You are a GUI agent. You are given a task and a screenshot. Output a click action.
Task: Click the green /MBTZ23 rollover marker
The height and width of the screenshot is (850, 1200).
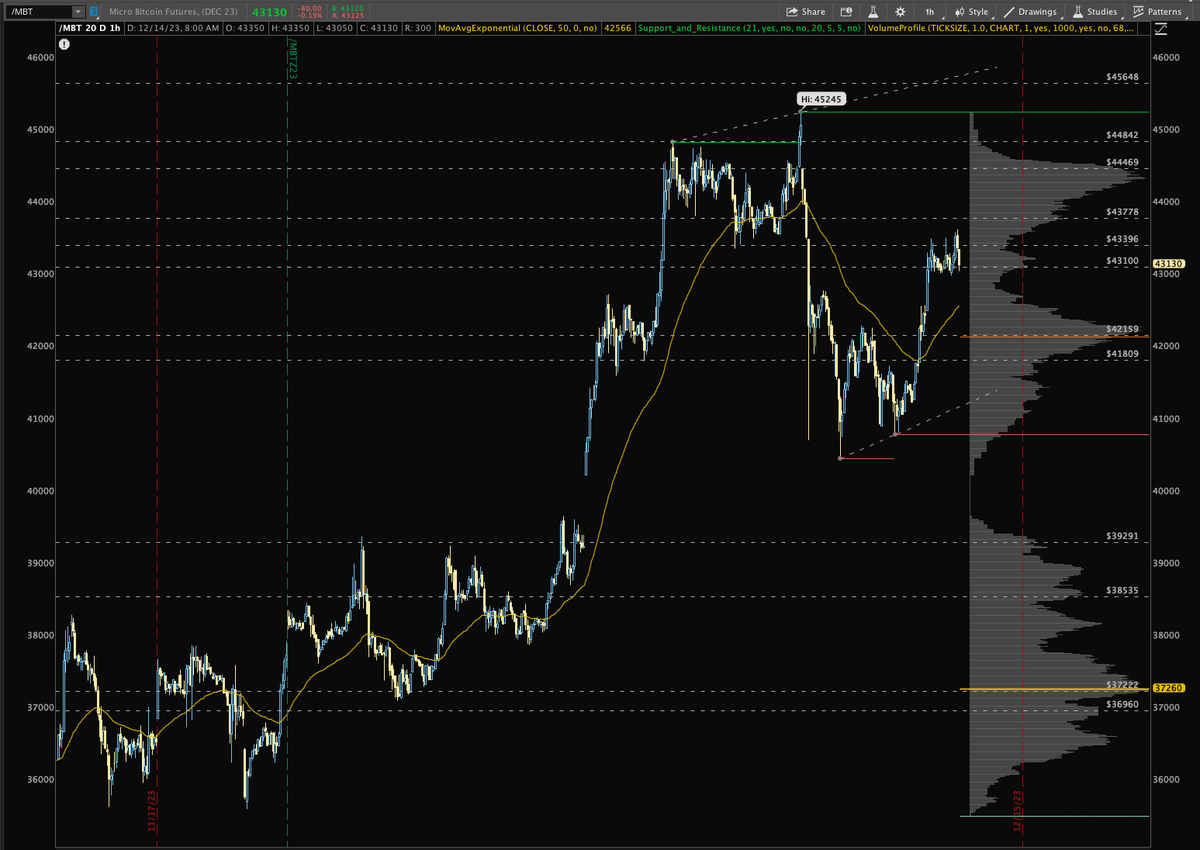292,61
